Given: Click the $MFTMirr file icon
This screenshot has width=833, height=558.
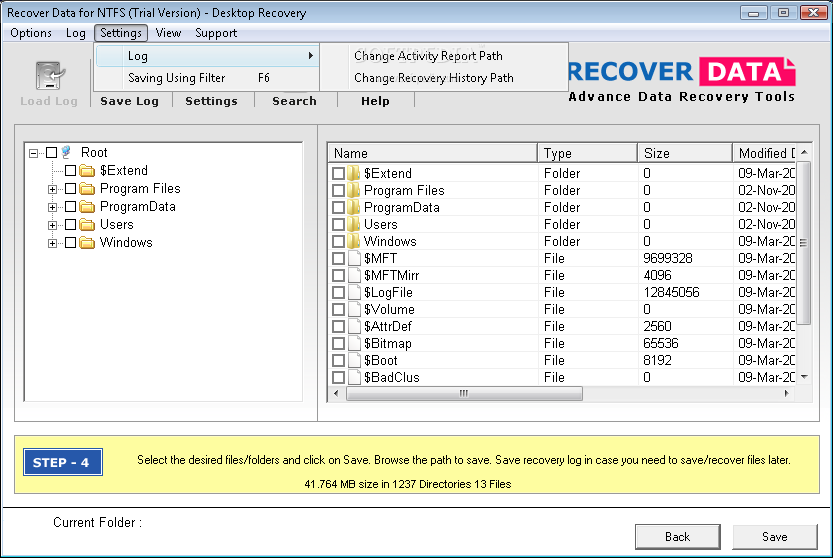Looking at the screenshot, I should 354,275.
